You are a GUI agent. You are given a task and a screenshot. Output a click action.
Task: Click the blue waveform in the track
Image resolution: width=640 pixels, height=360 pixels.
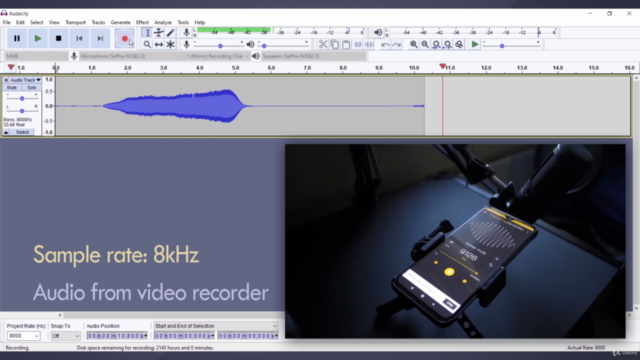(x=176, y=106)
